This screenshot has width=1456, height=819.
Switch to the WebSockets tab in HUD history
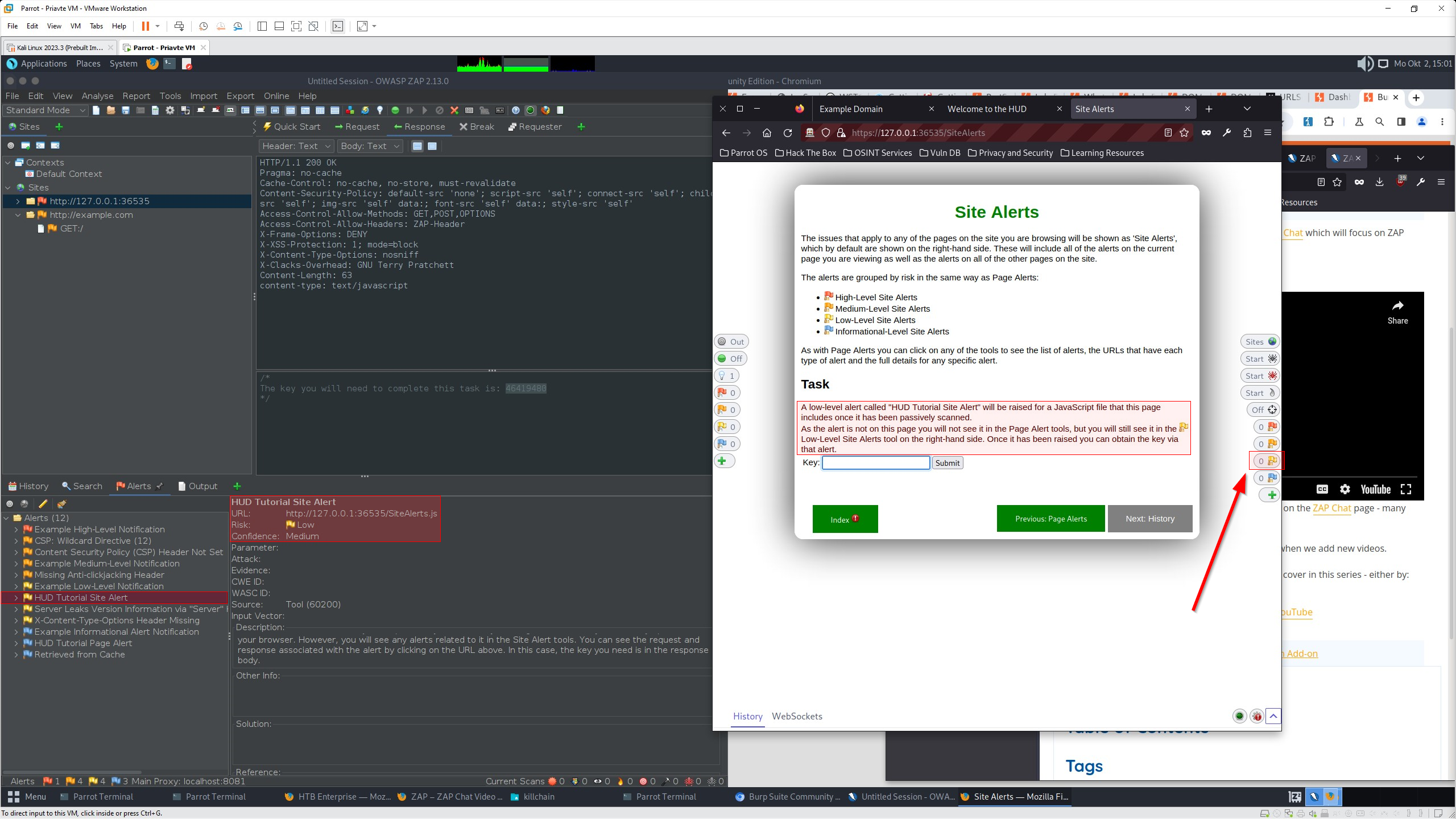click(796, 717)
